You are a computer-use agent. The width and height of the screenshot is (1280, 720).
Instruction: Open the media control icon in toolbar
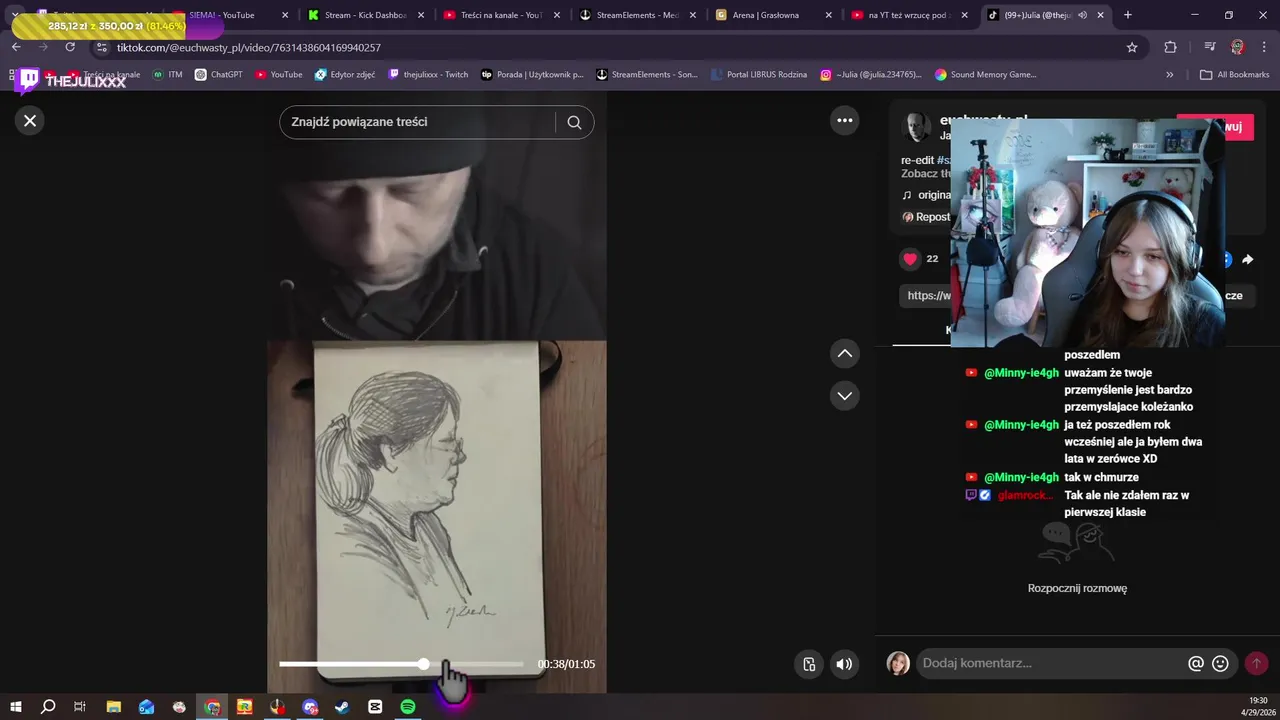pos(1210,47)
